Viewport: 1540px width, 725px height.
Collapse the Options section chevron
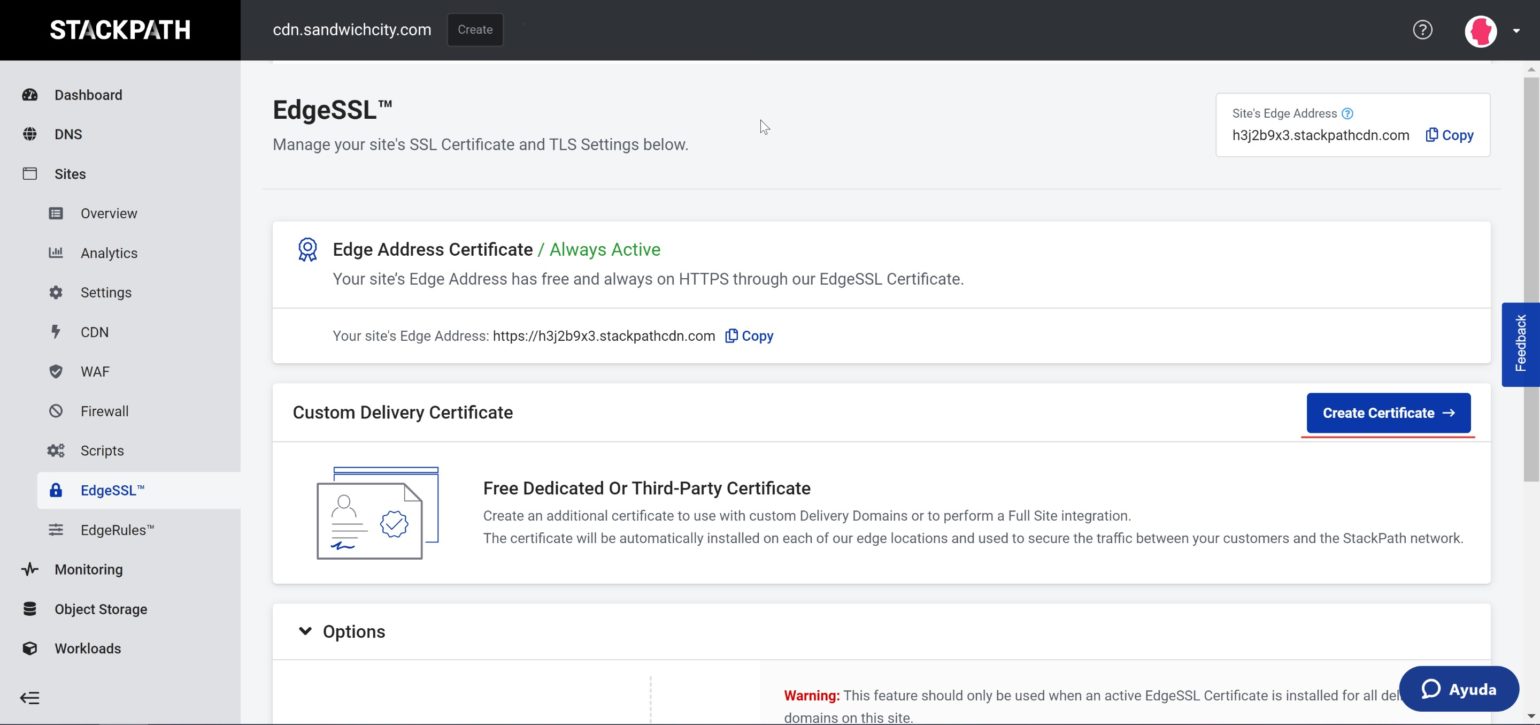305,631
